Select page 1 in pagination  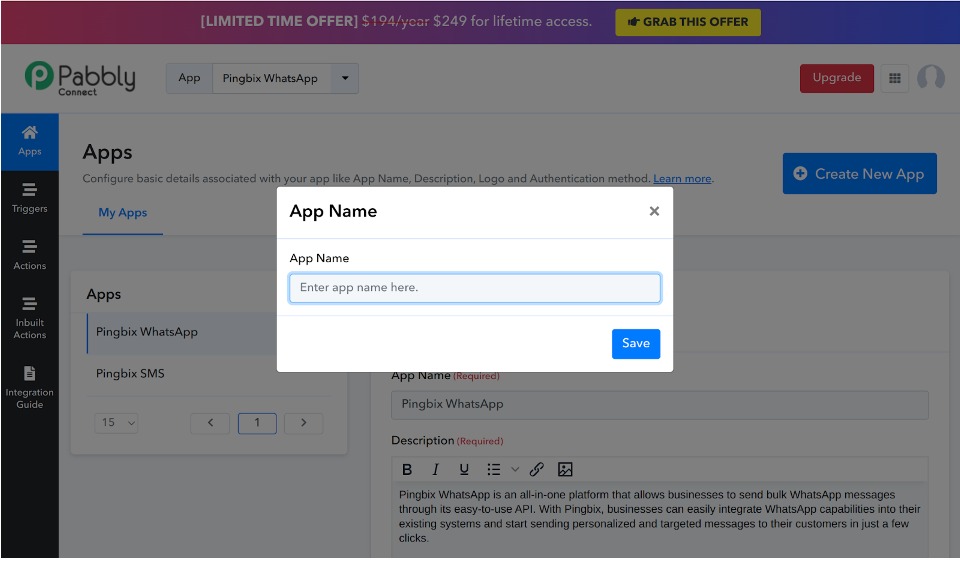(x=257, y=423)
